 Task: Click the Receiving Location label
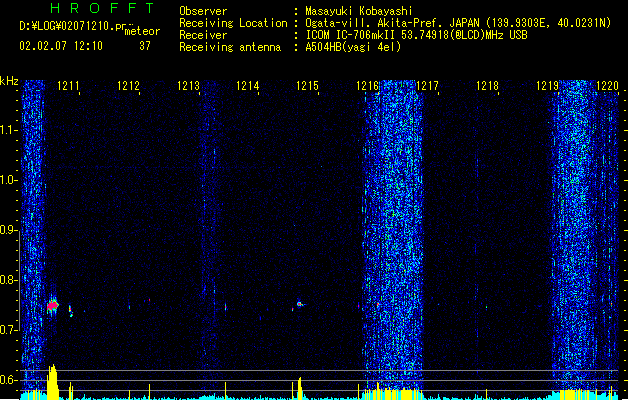(233, 23)
